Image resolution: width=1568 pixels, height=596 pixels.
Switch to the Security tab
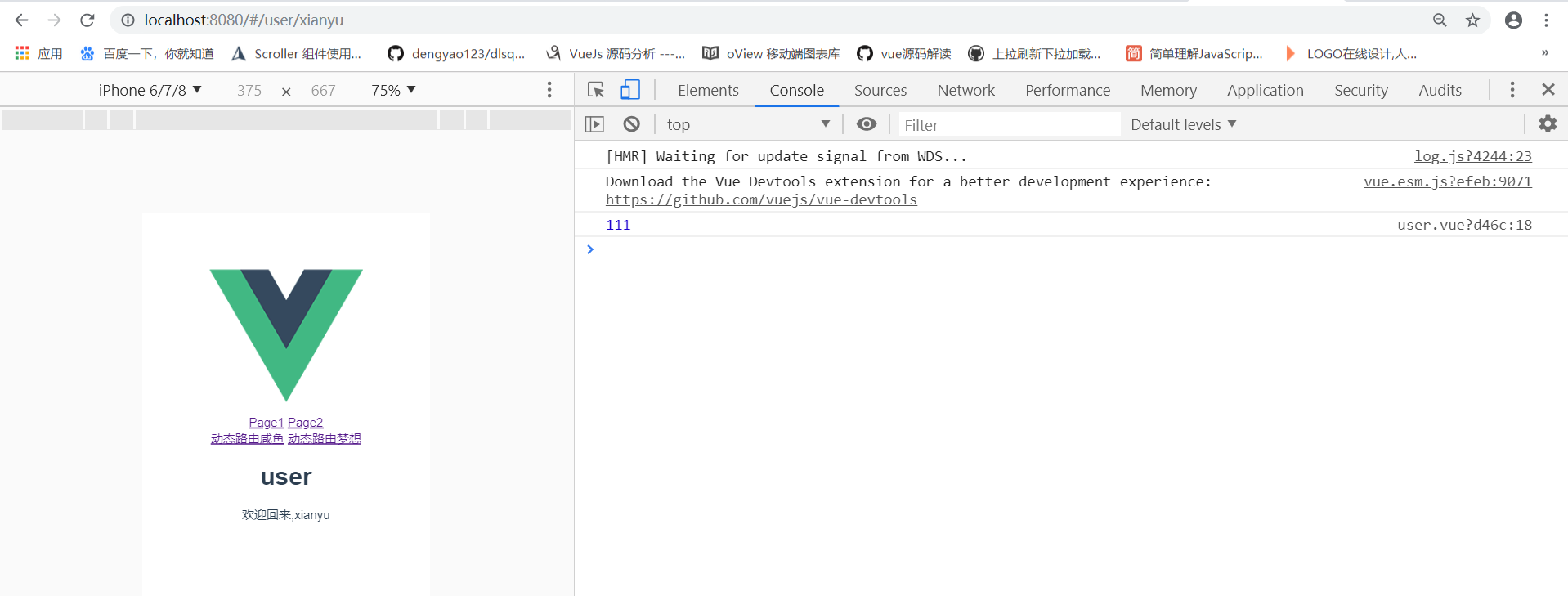tap(1361, 91)
